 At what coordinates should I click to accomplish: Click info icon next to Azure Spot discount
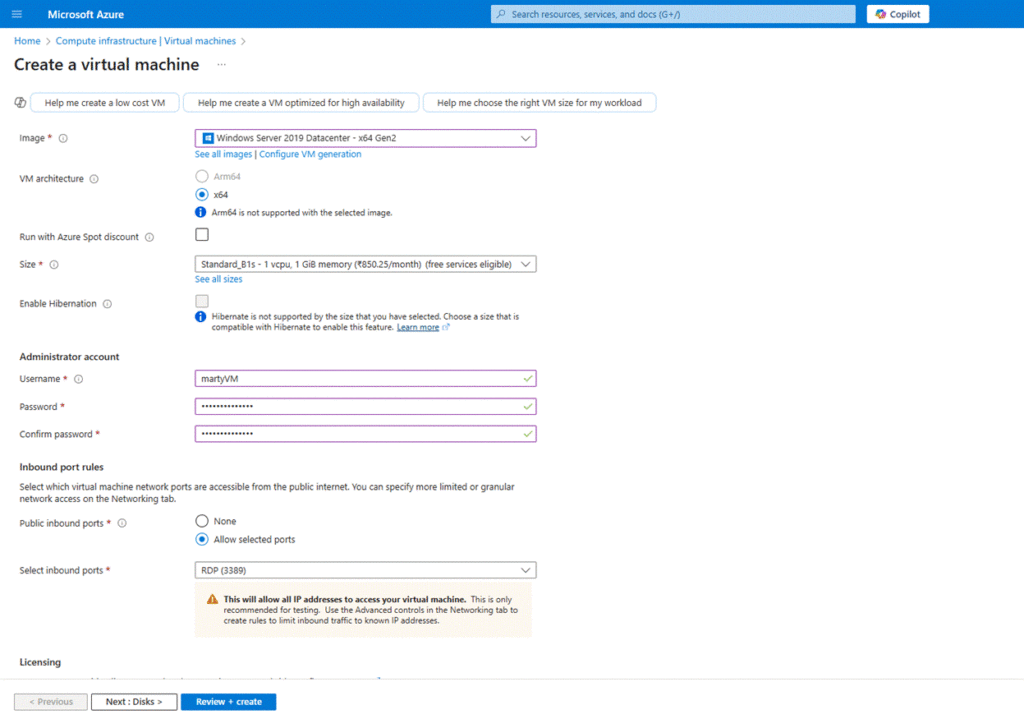(149, 237)
